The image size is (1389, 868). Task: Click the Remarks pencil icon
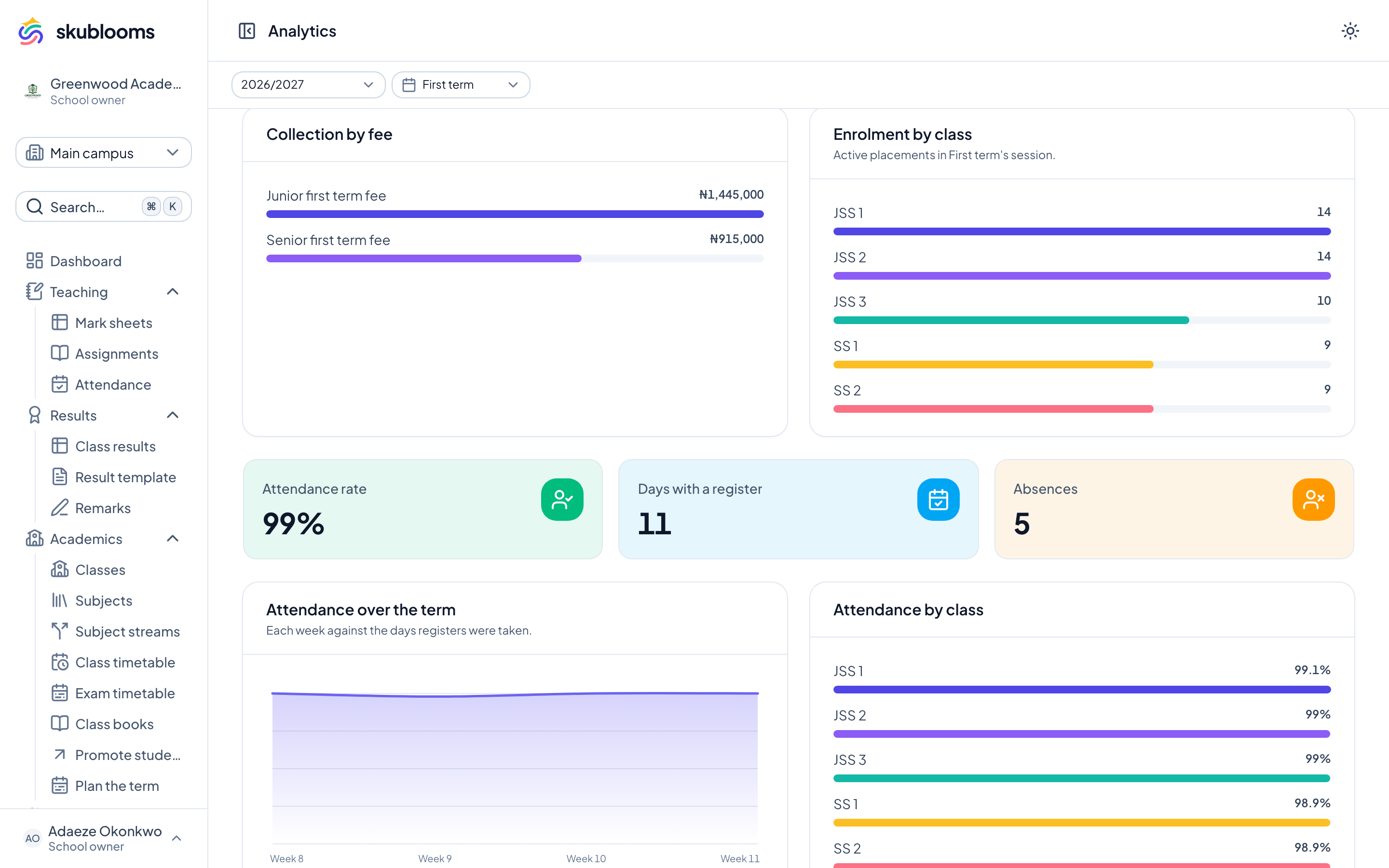coord(60,507)
